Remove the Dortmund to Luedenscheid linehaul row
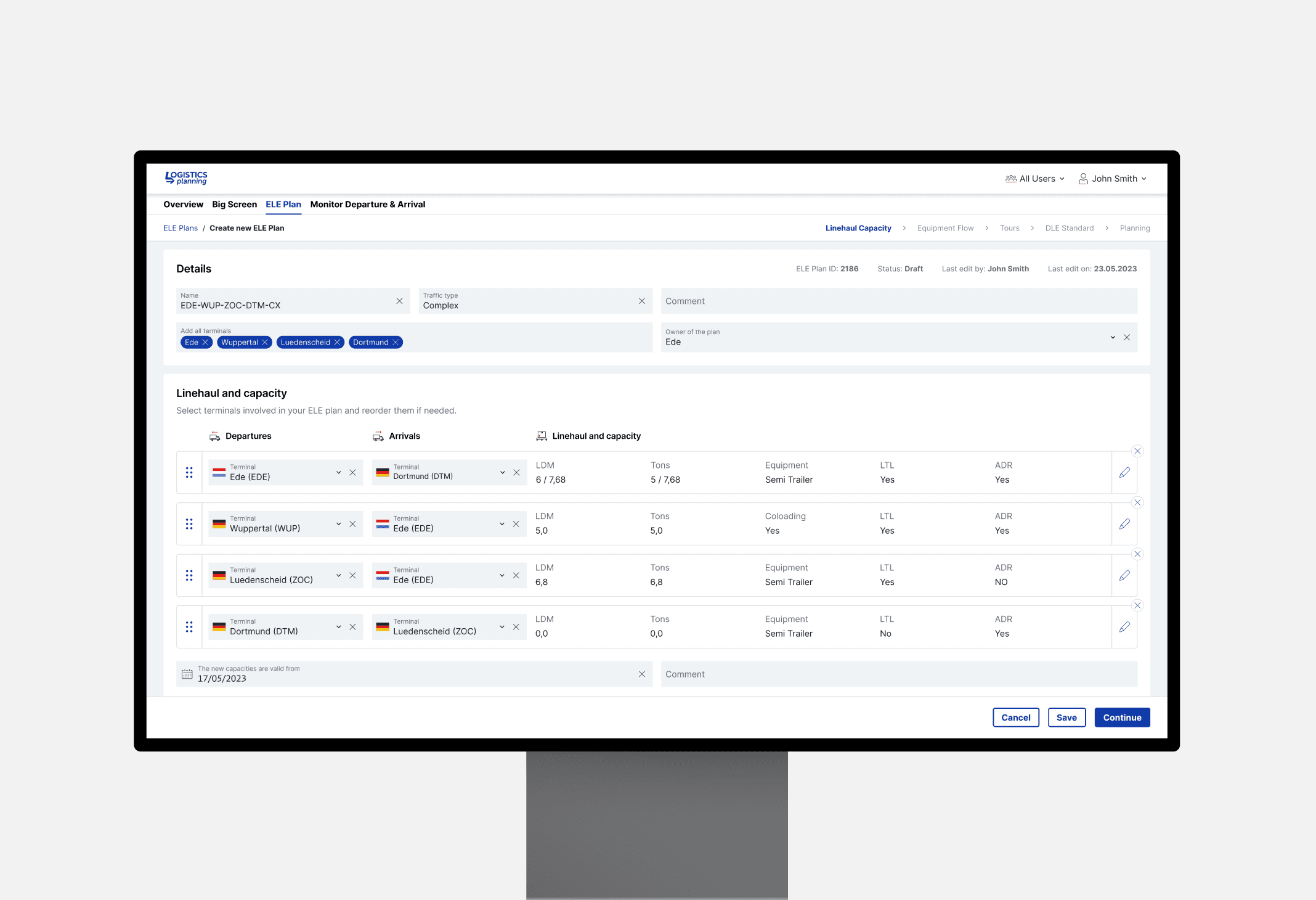The width and height of the screenshot is (1316, 900). coord(1137,605)
